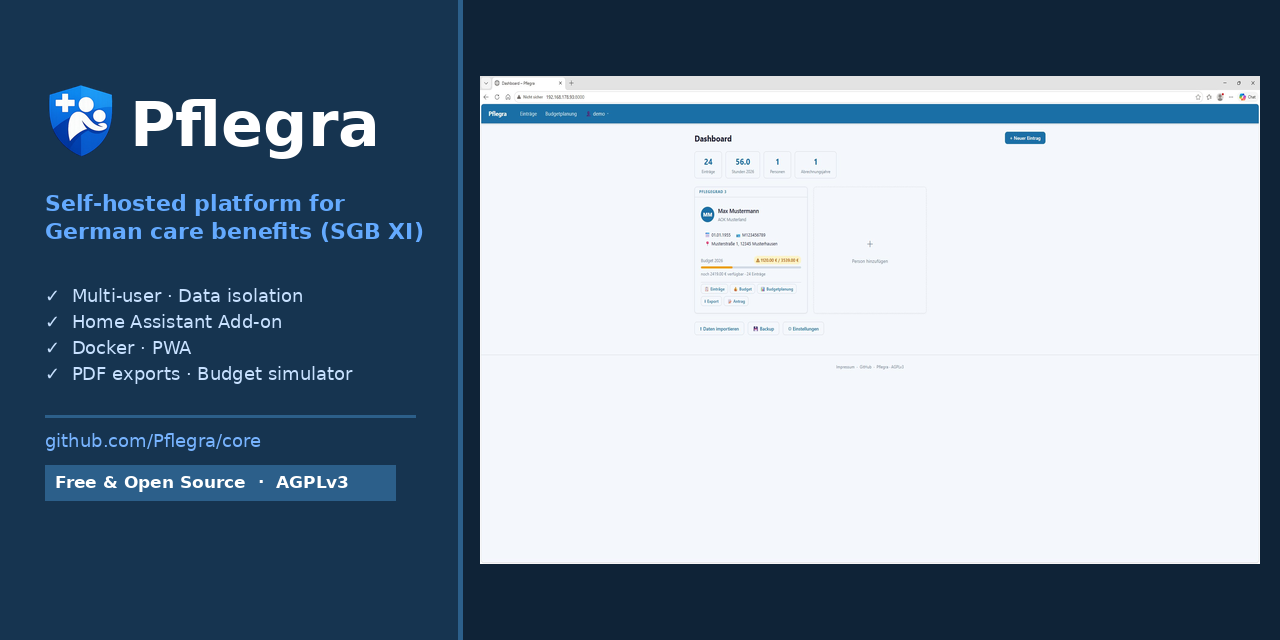Screen dimensions: 1280x640
Task: Open the tab search chevron in browser
Action: pos(486,83)
